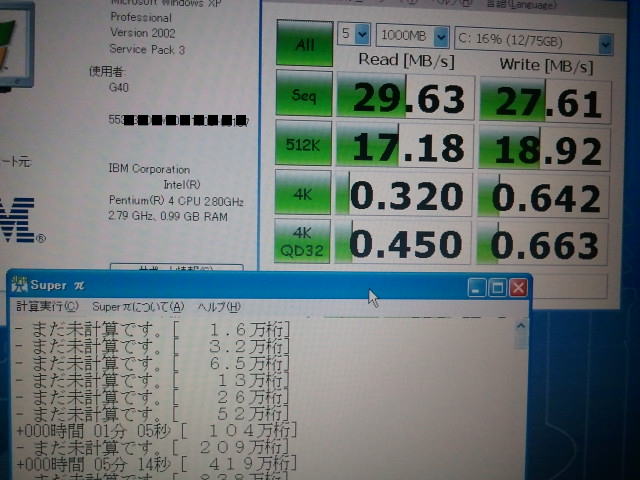This screenshot has height=480, width=640.
Task: Select the 512K read value 17.18
Action: pos(404,146)
